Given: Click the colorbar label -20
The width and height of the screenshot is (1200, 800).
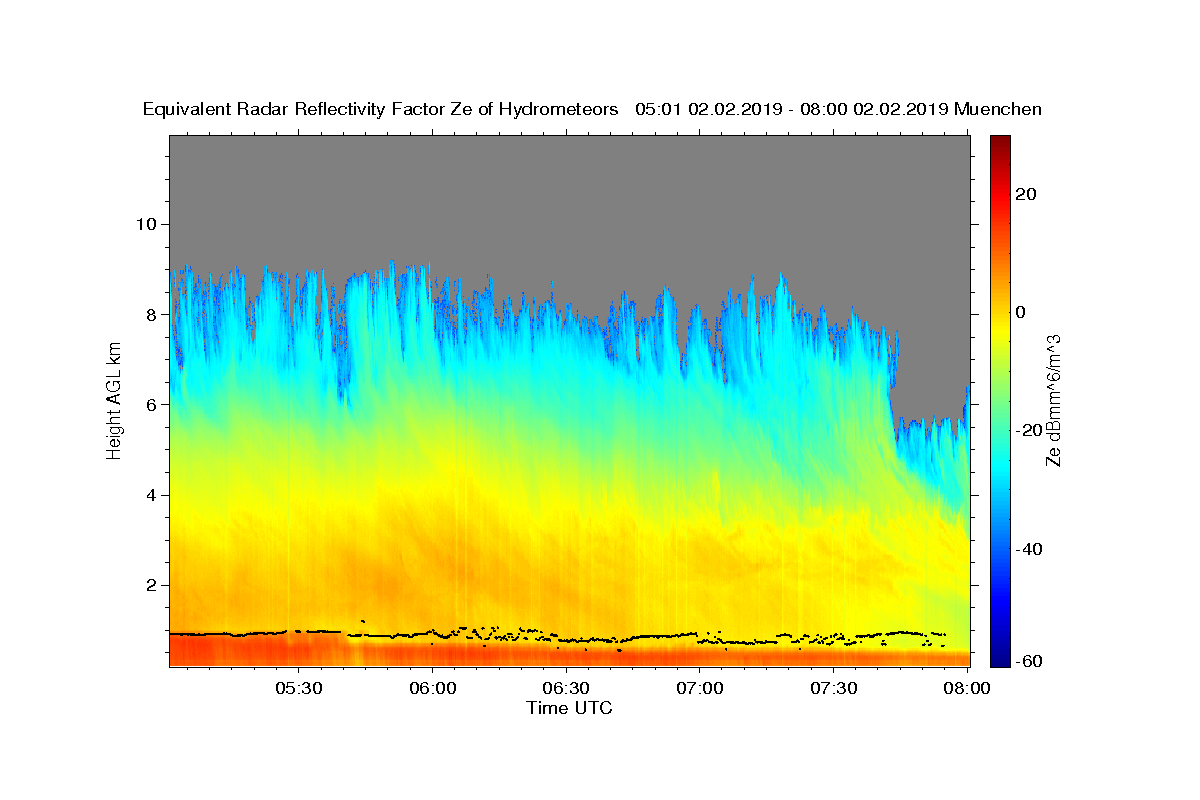Looking at the screenshot, I should 1030,431.
